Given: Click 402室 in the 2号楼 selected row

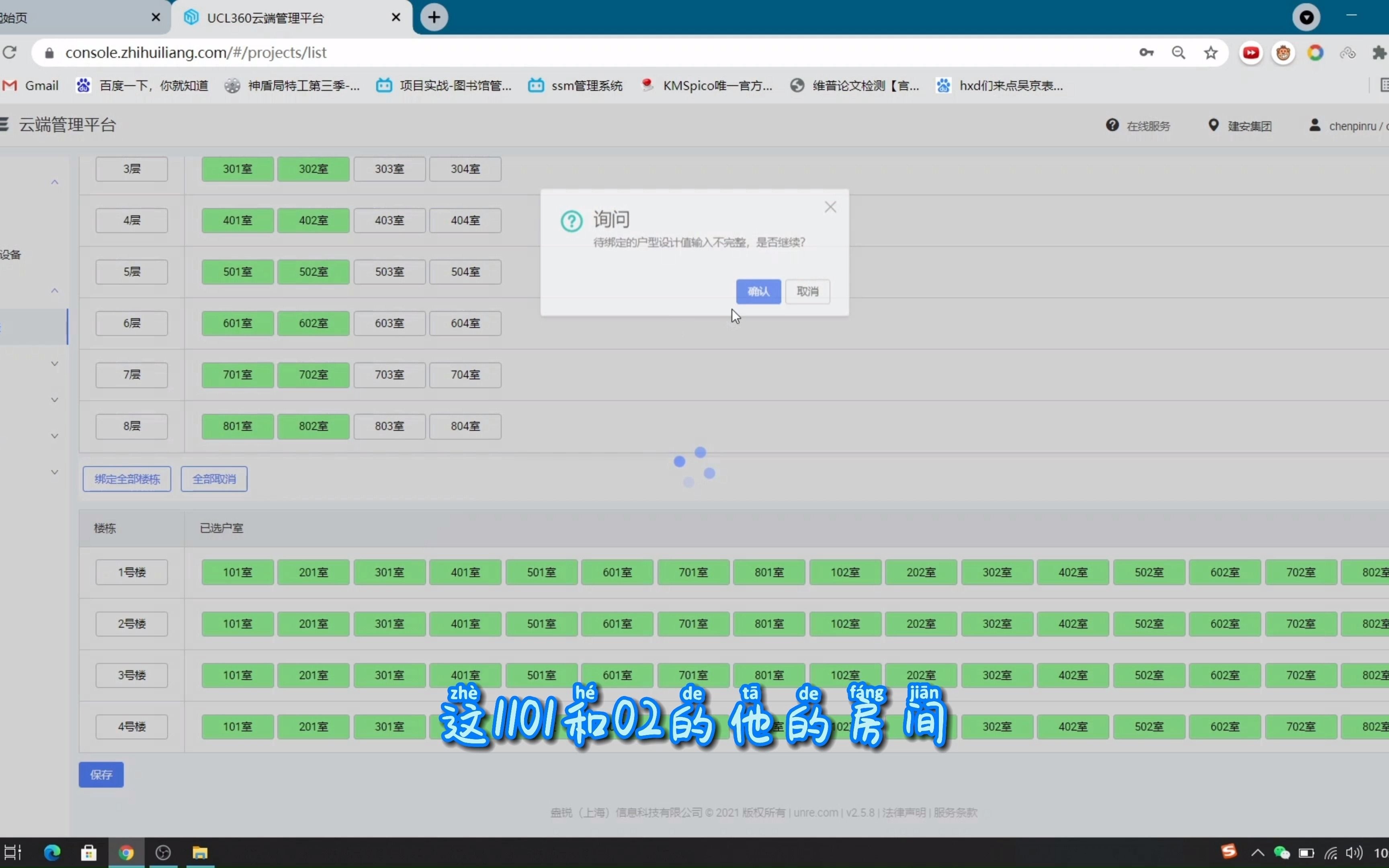Looking at the screenshot, I should point(1073,623).
